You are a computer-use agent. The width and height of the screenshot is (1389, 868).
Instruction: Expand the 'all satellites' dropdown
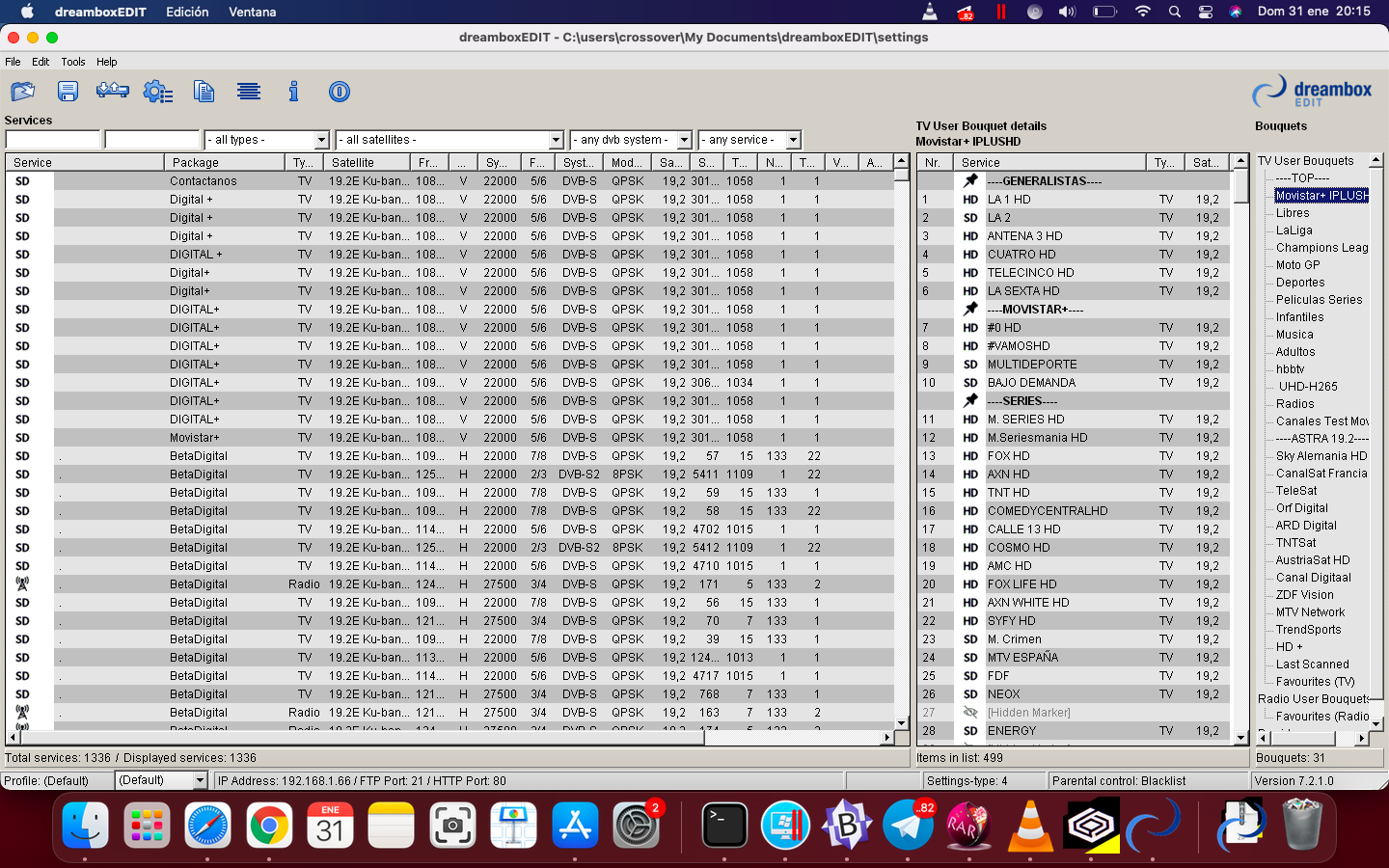point(449,140)
